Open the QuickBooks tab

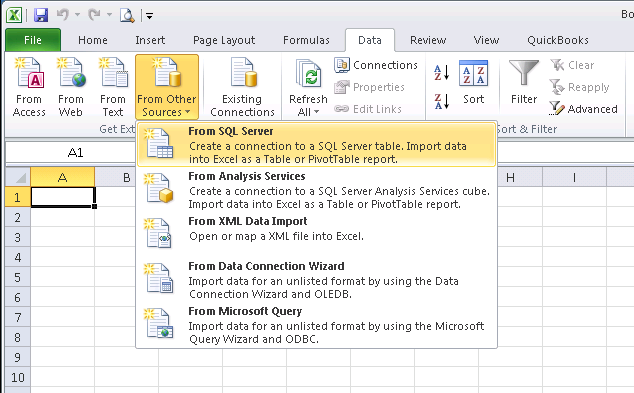point(558,40)
